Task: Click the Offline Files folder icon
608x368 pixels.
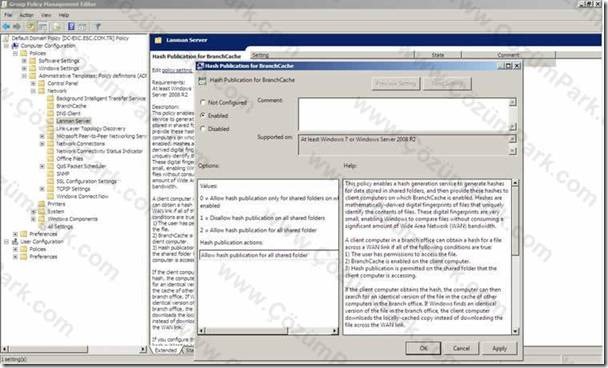Action: 50,159
